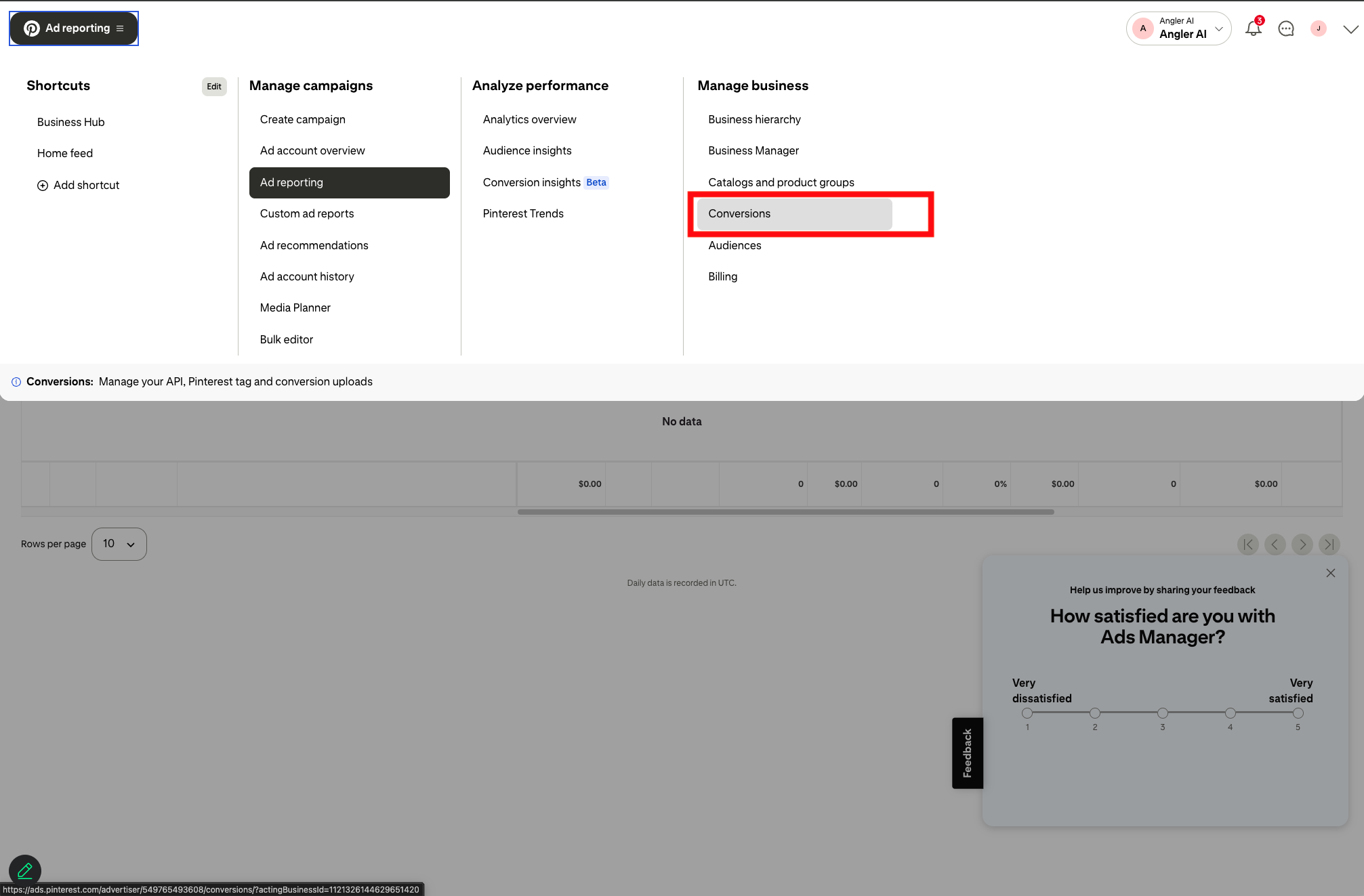Expand the top-right account chevron menu

[1350, 28]
